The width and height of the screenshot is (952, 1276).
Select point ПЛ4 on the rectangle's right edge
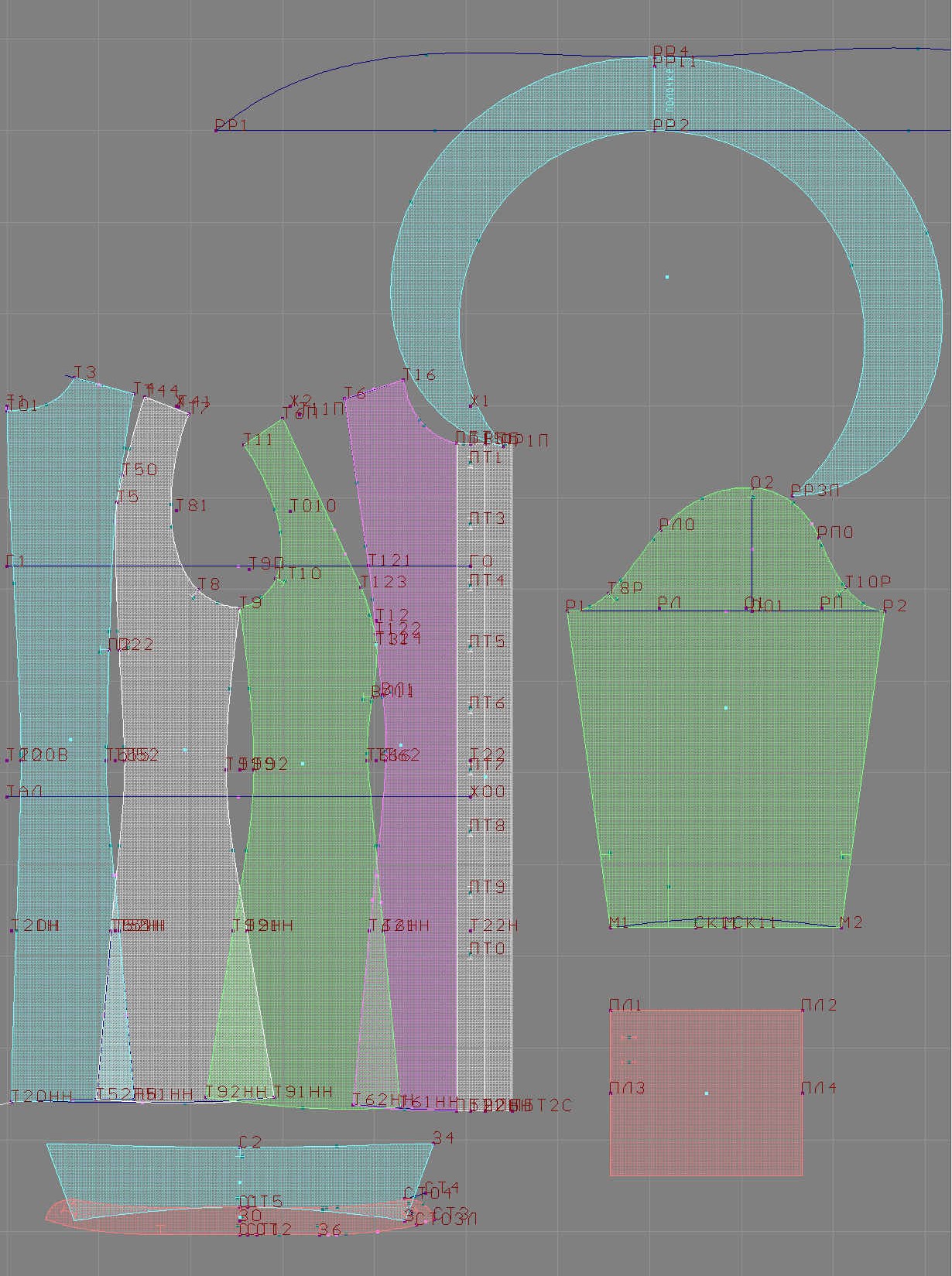coord(802,1093)
